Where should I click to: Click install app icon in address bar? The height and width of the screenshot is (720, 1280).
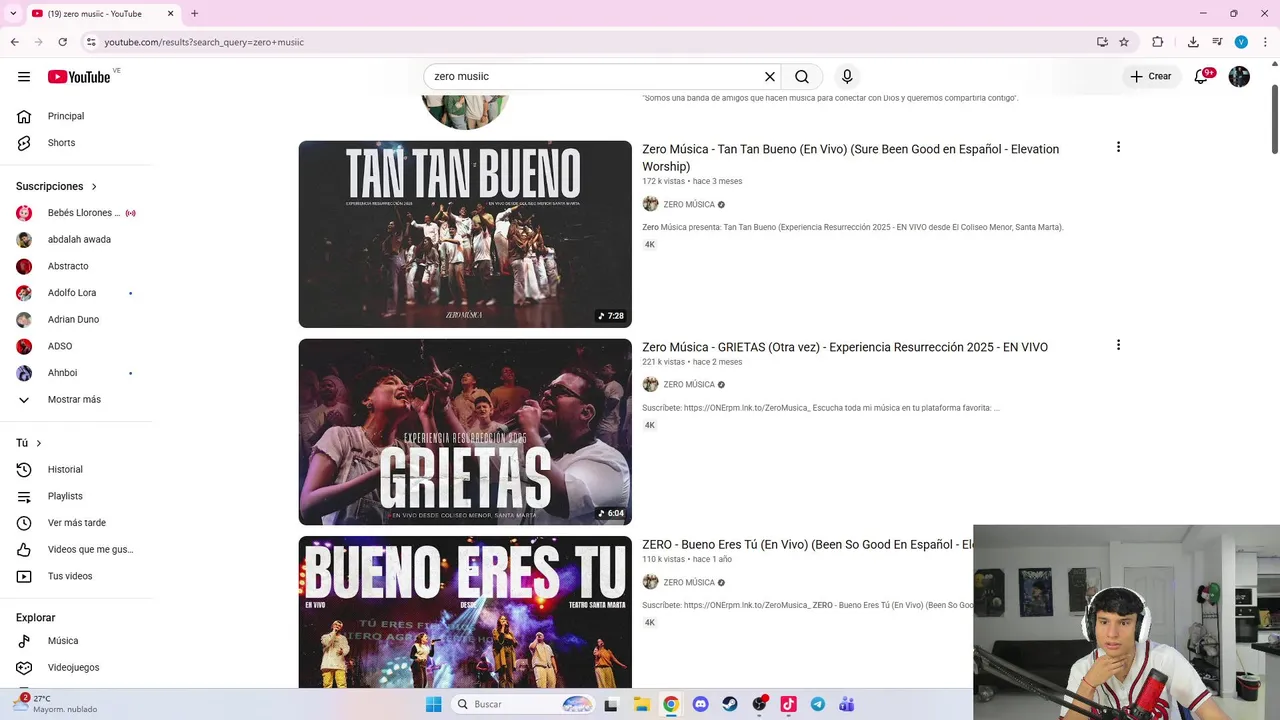pyautogui.click(x=1102, y=42)
